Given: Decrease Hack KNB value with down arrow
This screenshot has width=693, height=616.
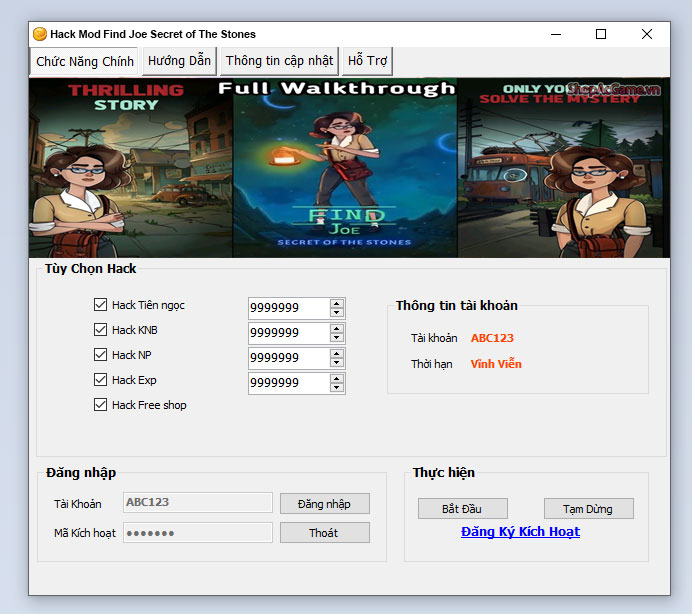Looking at the screenshot, I should pyautogui.click(x=337, y=338).
